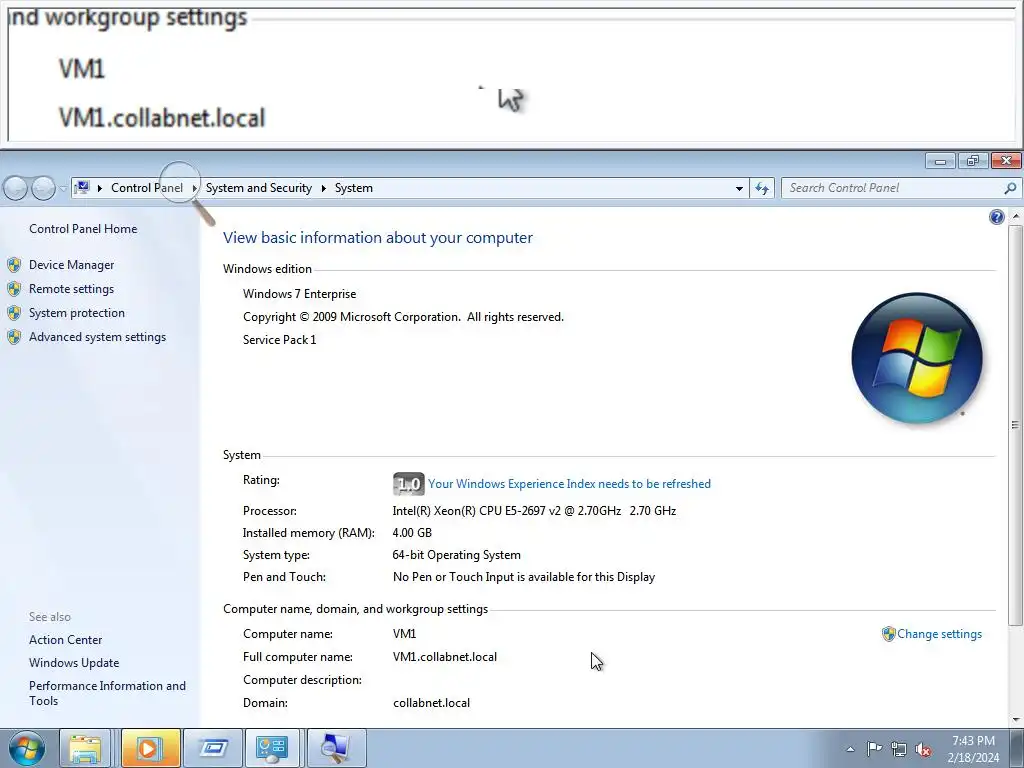Open Windows Experience Index refresh link

pos(569,484)
